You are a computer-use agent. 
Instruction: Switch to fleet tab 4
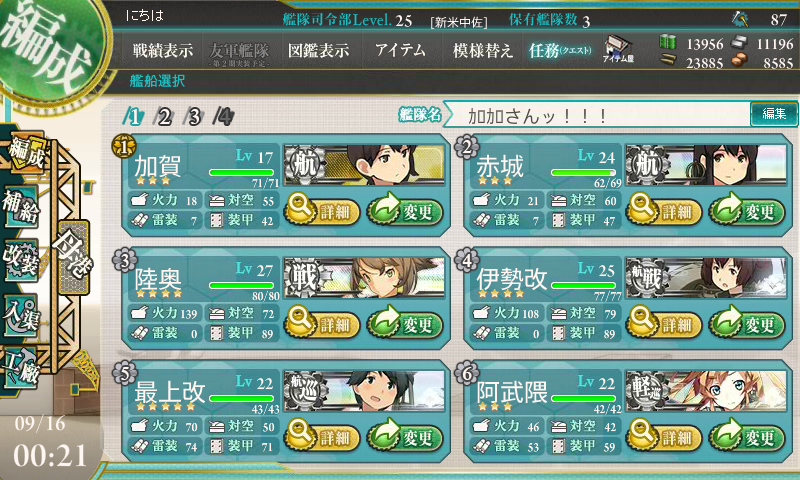click(223, 117)
